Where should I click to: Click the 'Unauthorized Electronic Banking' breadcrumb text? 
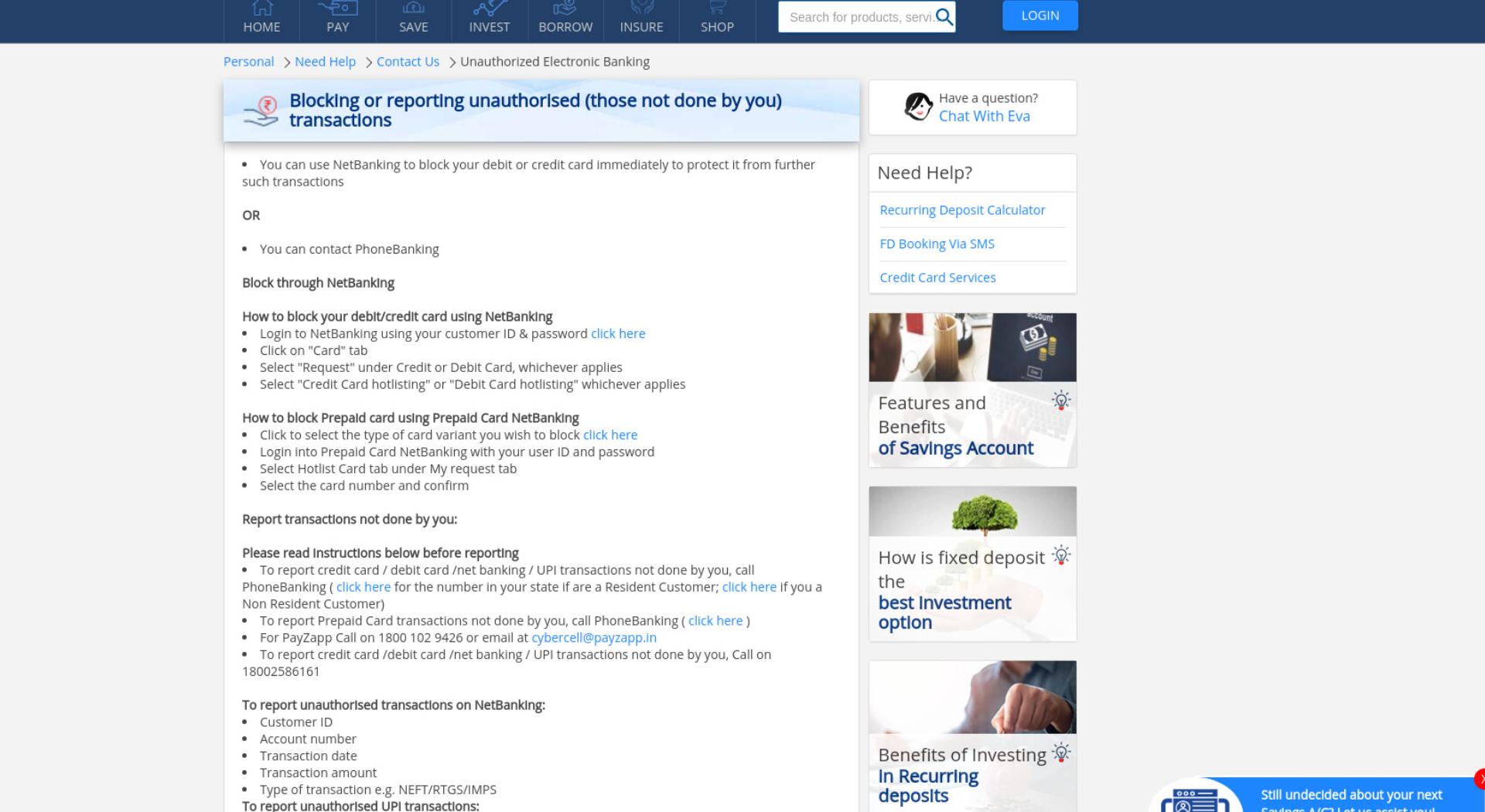point(555,62)
